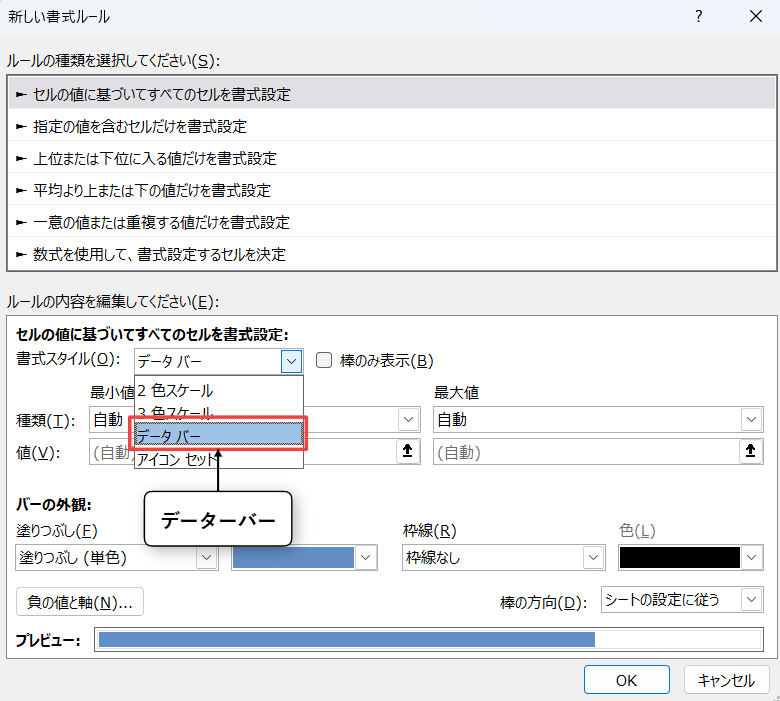The image size is (780, 701).
Task: Open the 書式スタイル dropdown arrow
Action: [x=291, y=361]
